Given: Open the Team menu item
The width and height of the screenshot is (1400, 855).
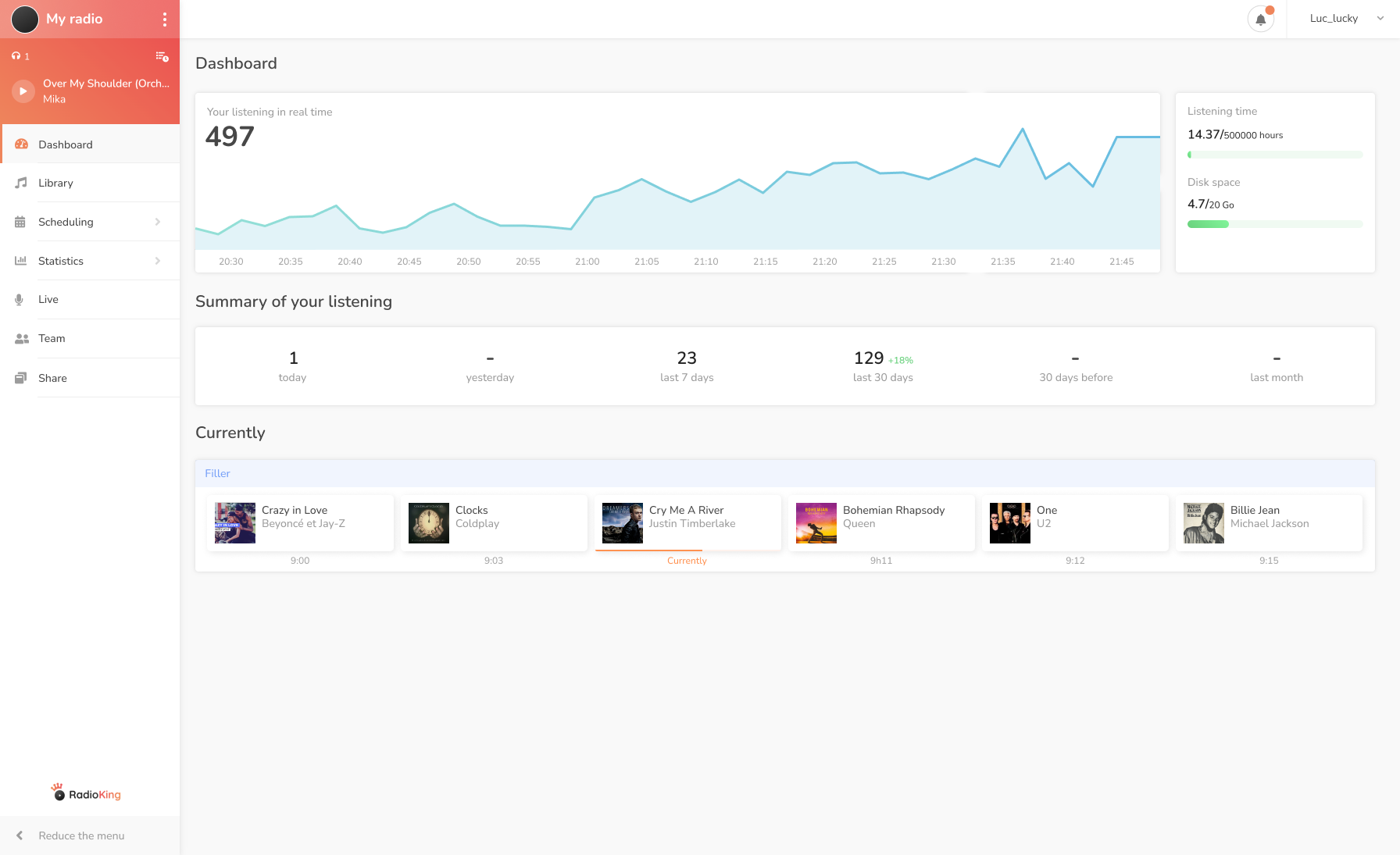Looking at the screenshot, I should point(90,339).
